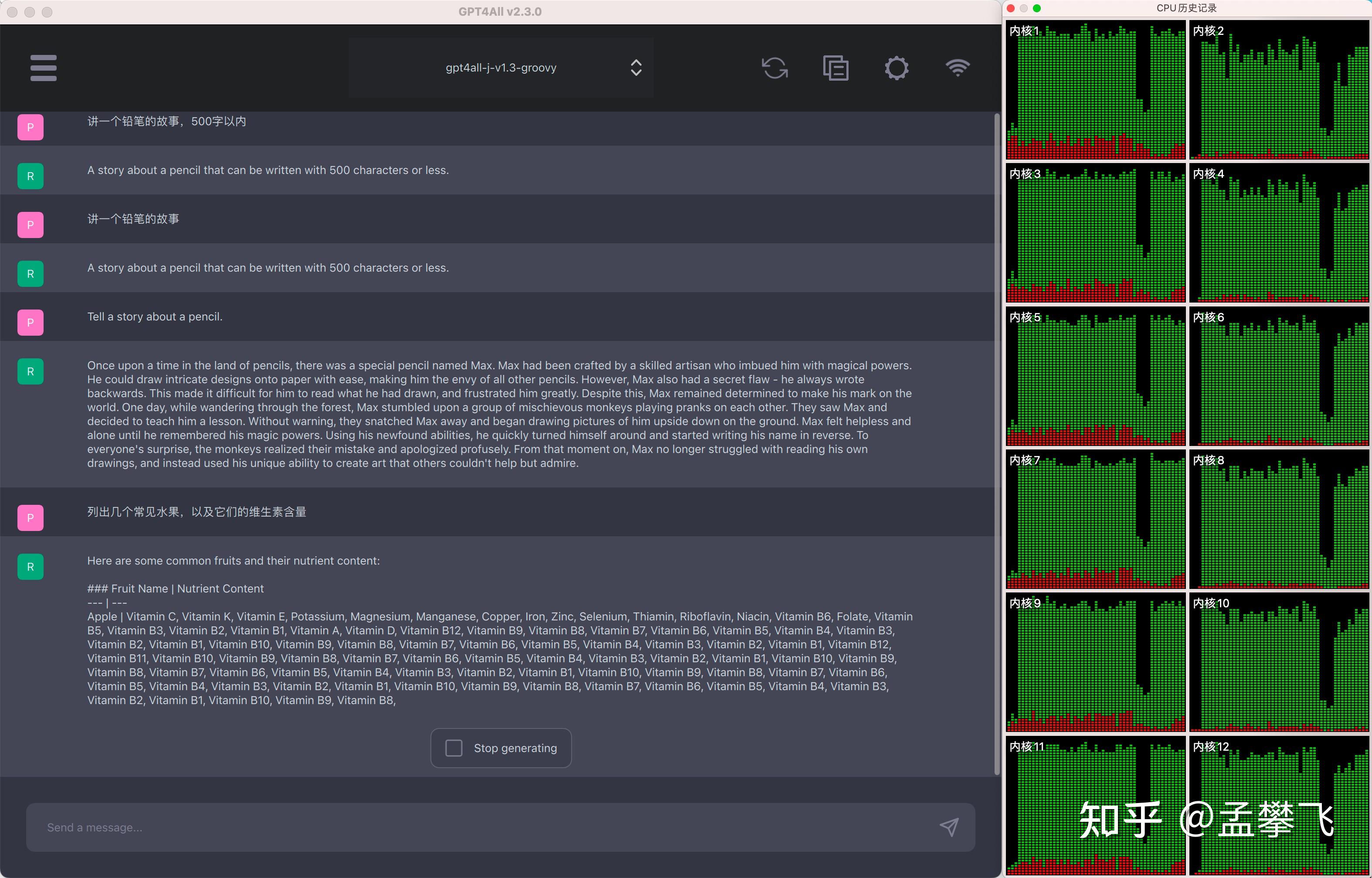Image resolution: width=1372 pixels, height=878 pixels.
Task: Click the green zoom button of CPU history window
Action: click(x=1037, y=8)
